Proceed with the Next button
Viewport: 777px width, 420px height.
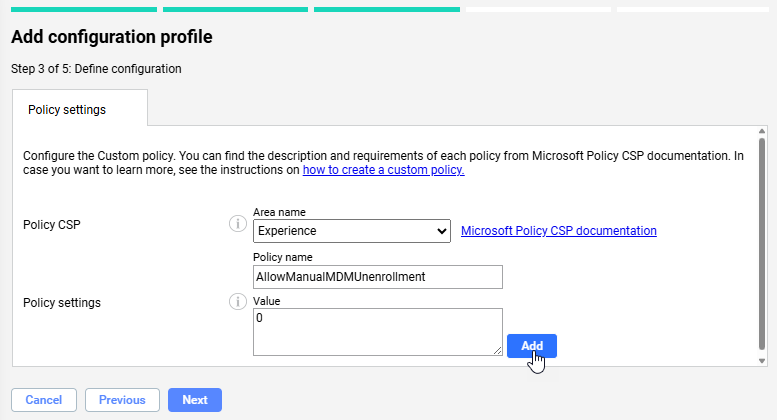click(x=195, y=400)
